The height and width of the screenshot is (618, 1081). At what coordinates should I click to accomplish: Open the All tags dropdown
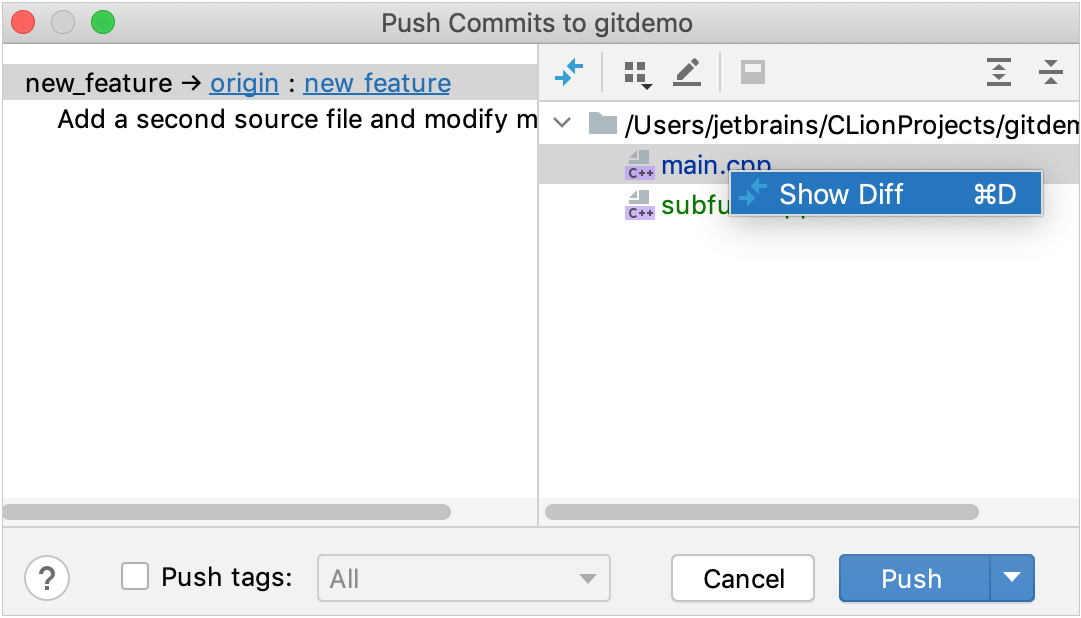point(463,578)
